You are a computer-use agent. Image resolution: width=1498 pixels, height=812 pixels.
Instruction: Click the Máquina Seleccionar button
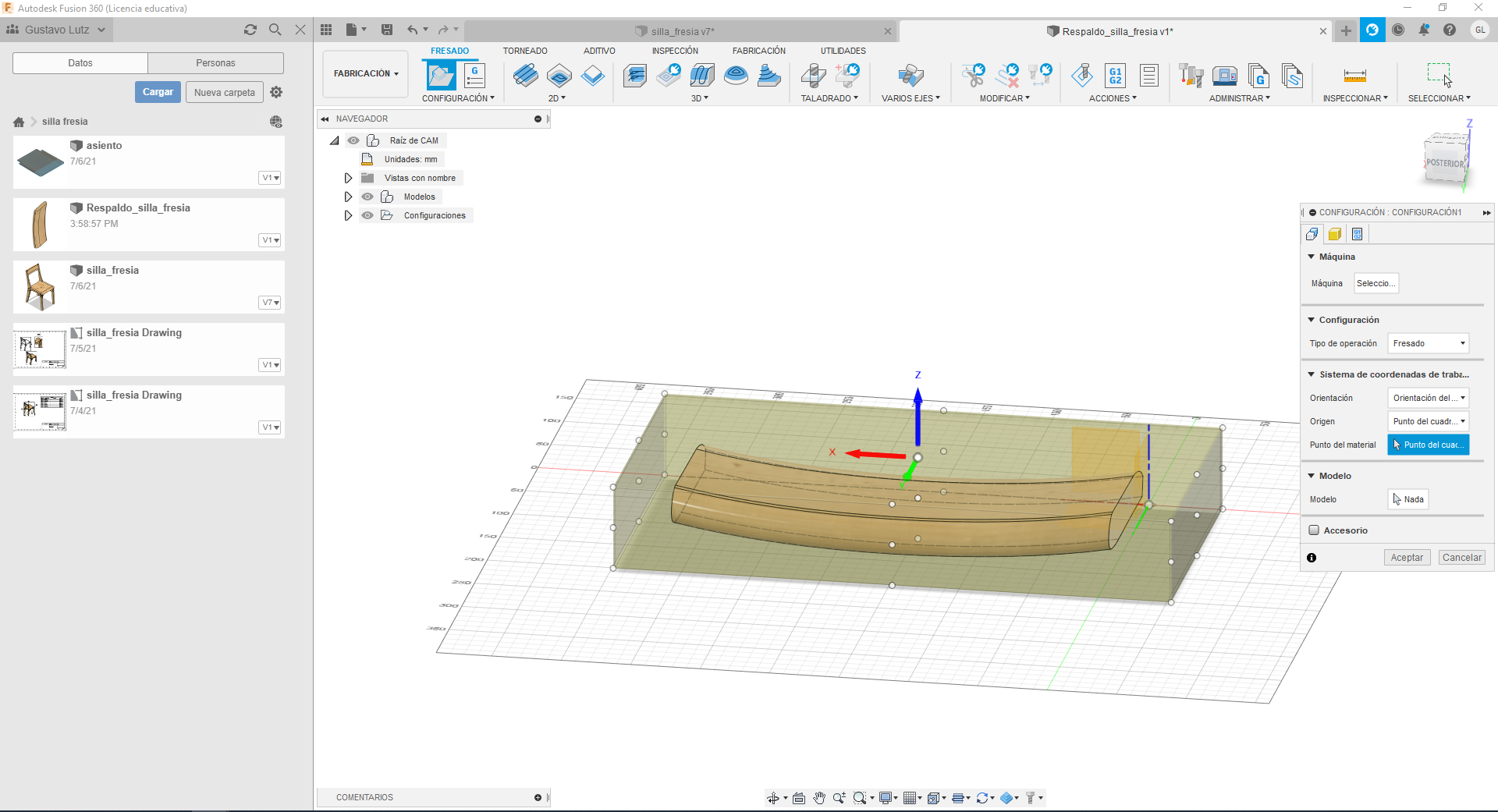(1376, 283)
